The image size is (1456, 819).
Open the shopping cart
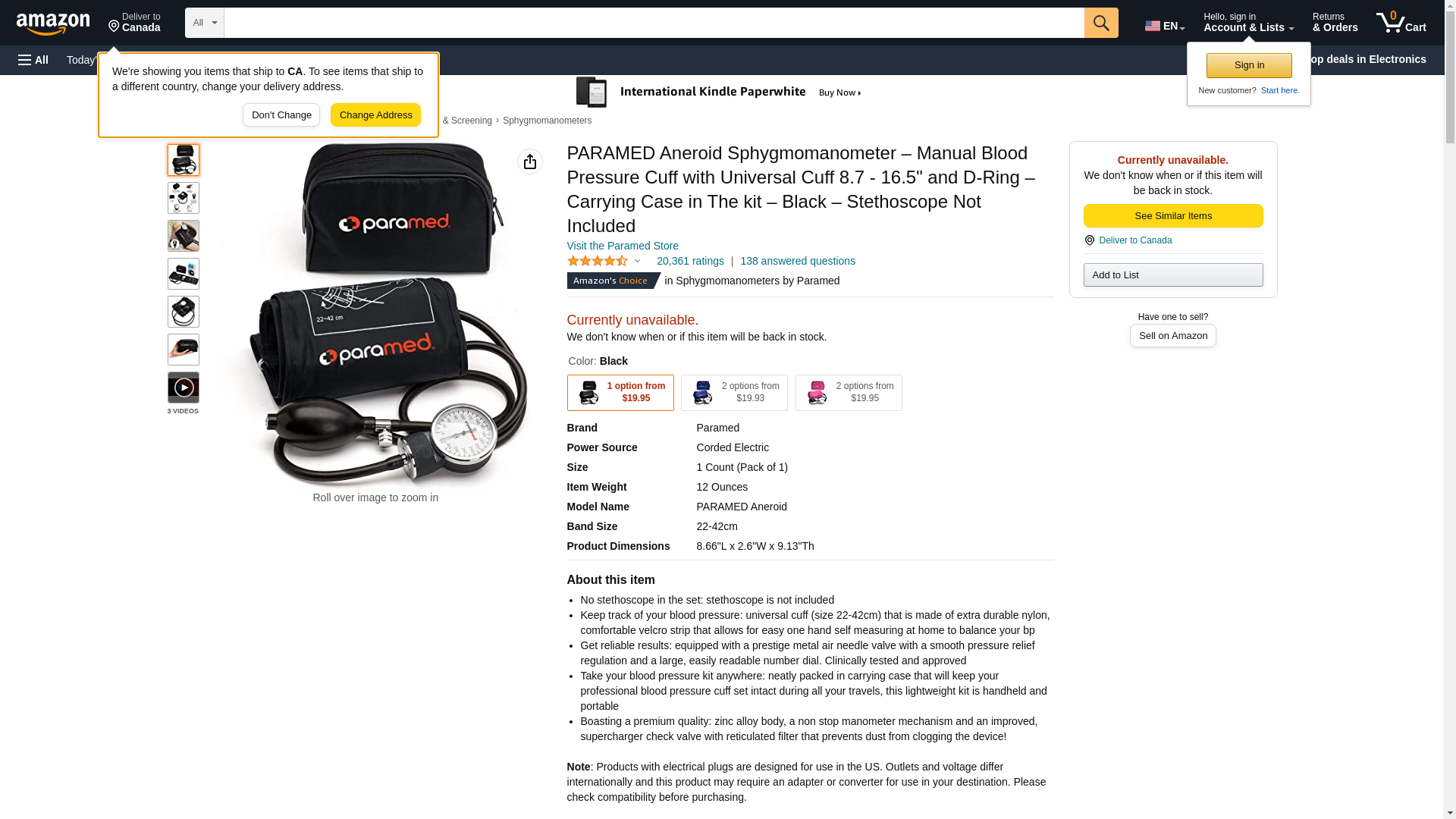click(x=1401, y=23)
